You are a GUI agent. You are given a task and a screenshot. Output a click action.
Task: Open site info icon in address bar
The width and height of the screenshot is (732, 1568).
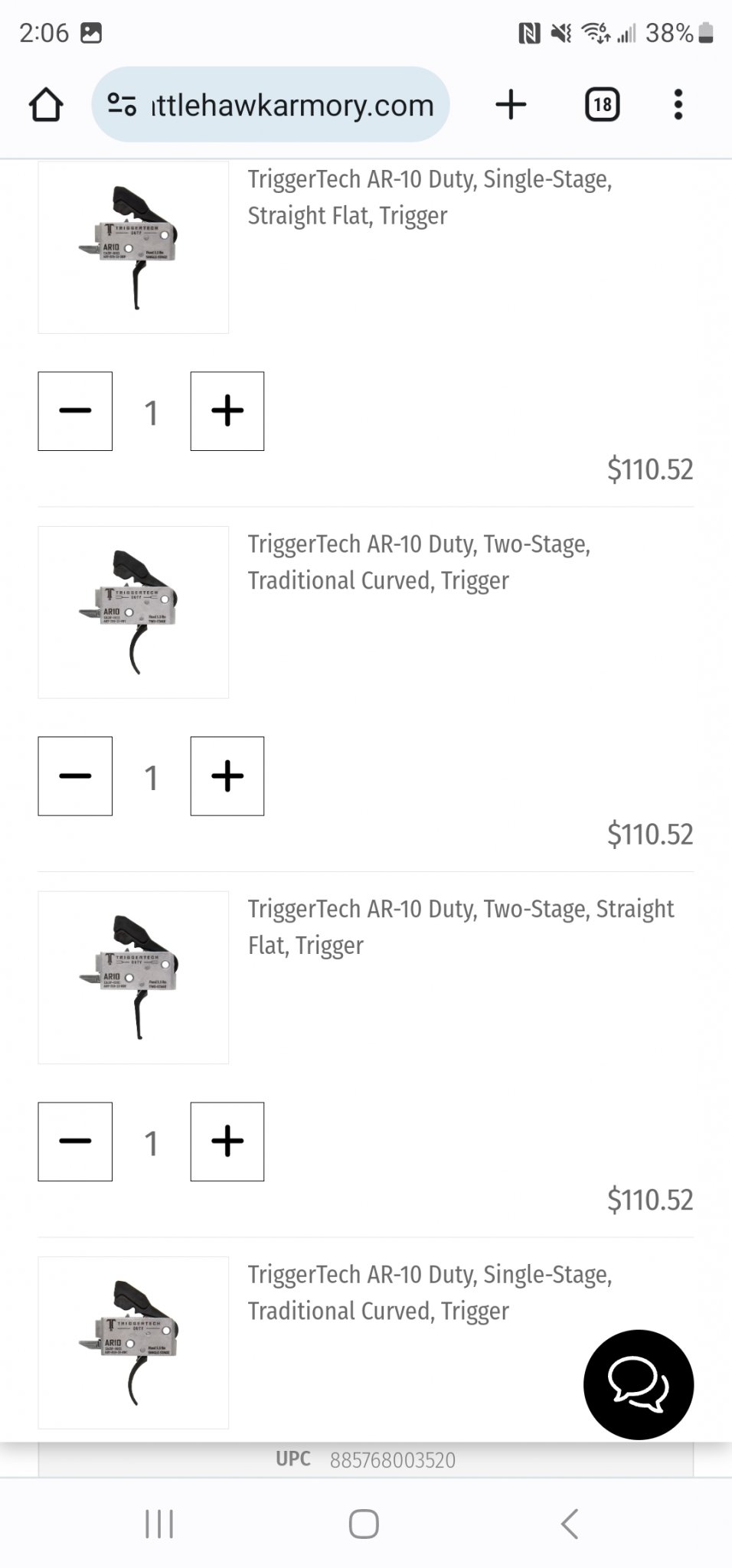[122, 104]
